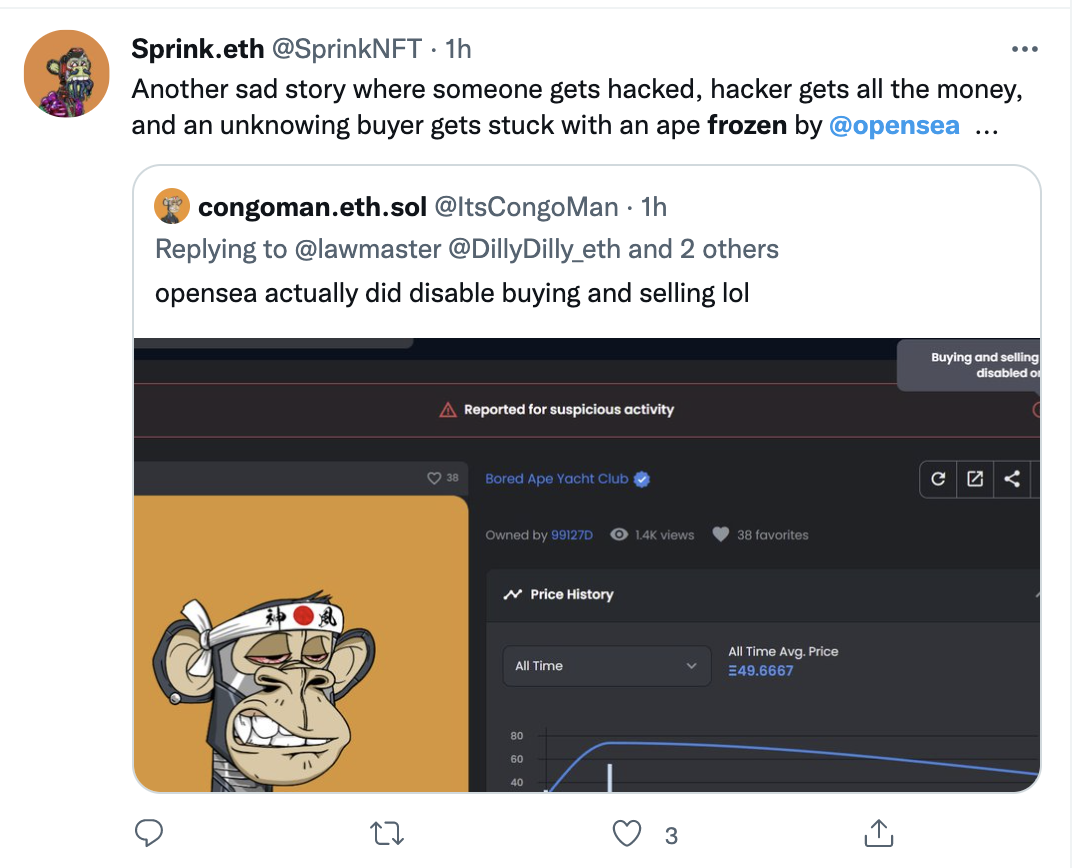
Task: Click the Bored Ape NFT image
Action: (301, 643)
